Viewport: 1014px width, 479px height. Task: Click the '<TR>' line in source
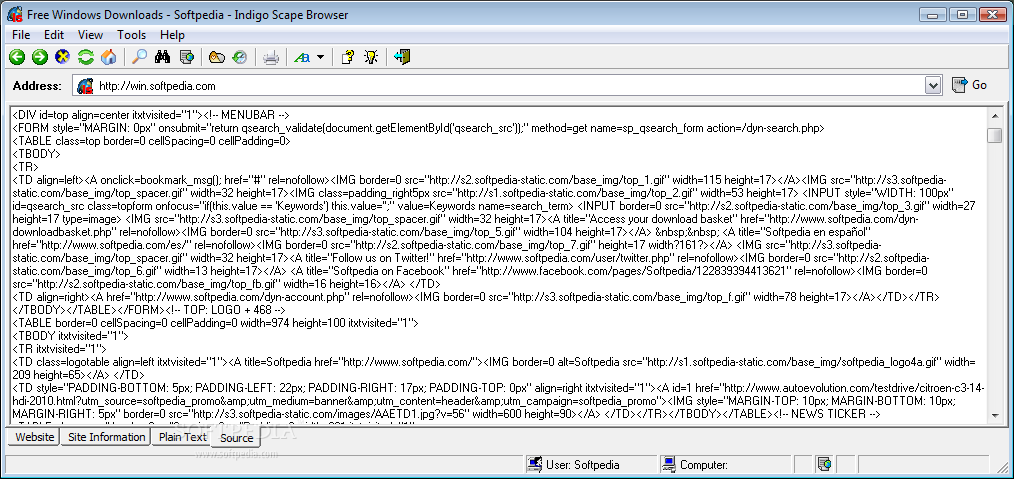pos(26,167)
